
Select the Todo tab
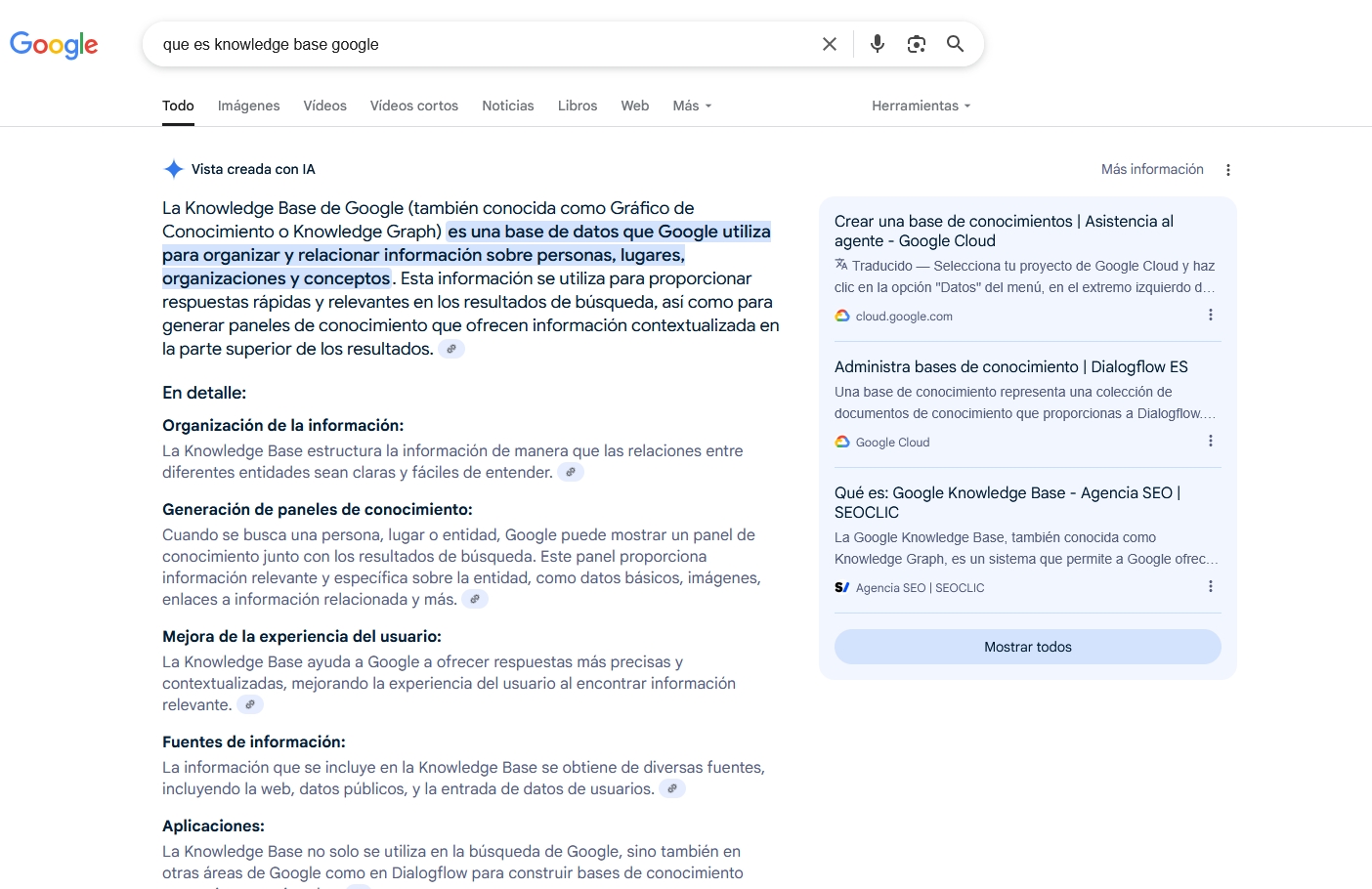tap(178, 106)
